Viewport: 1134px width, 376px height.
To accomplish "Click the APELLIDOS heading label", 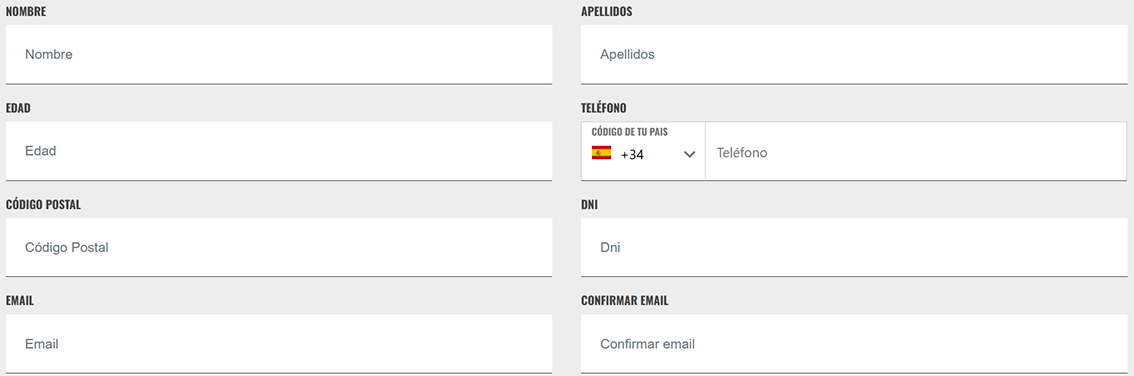I will click(607, 12).
